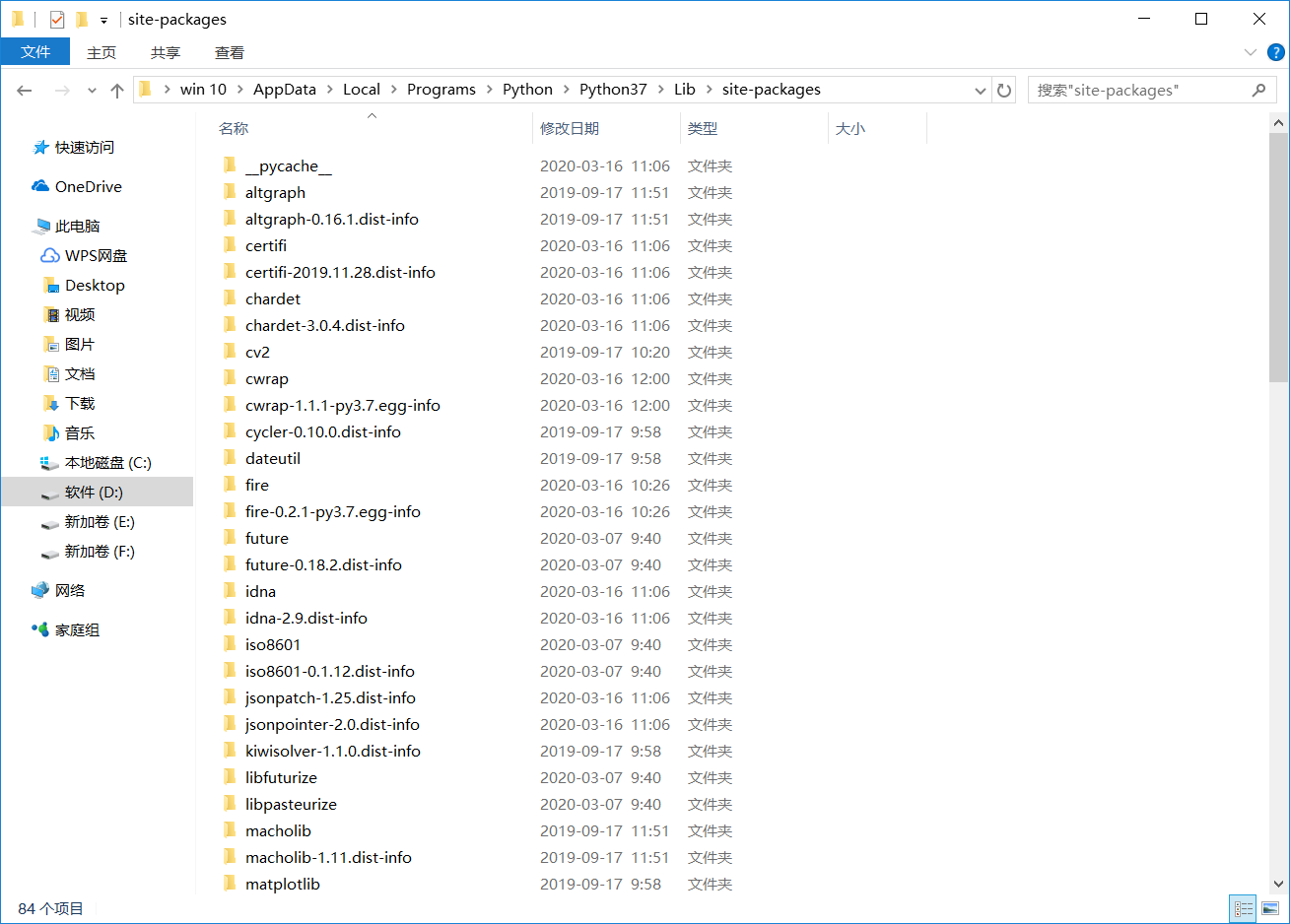Image resolution: width=1290 pixels, height=924 pixels.
Task: Switch to details view in the status bar
Action: pyautogui.click(x=1243, y=908)
